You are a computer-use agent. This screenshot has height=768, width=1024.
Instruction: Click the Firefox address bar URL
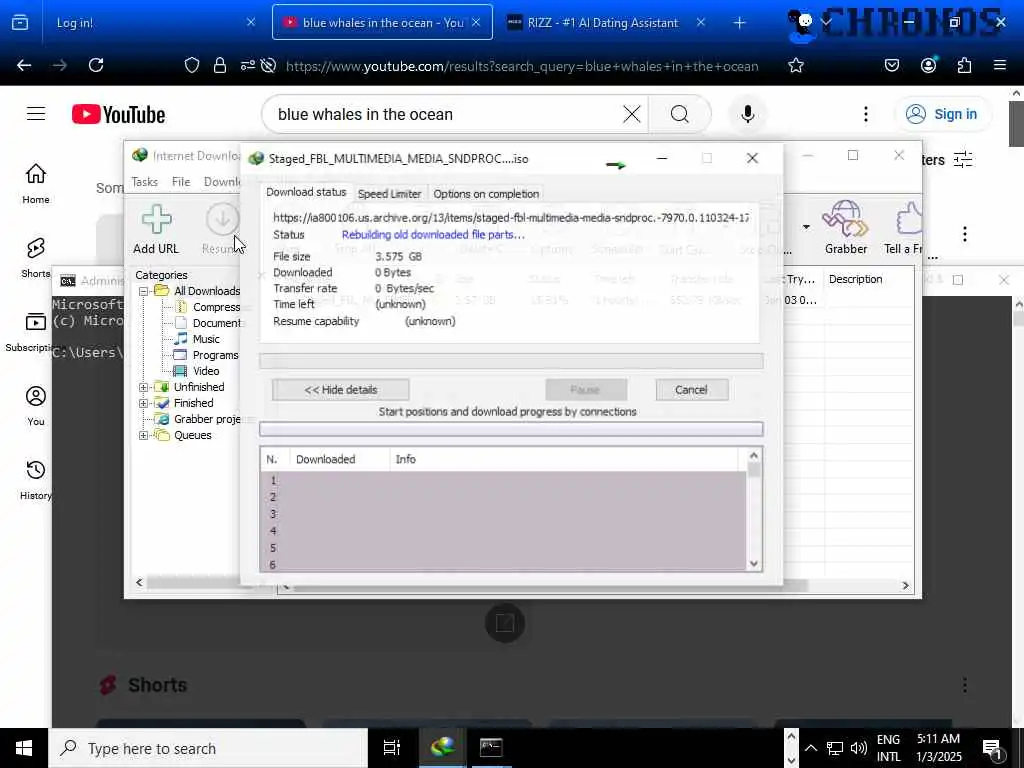pyautogui.click(x=522, y=66)
